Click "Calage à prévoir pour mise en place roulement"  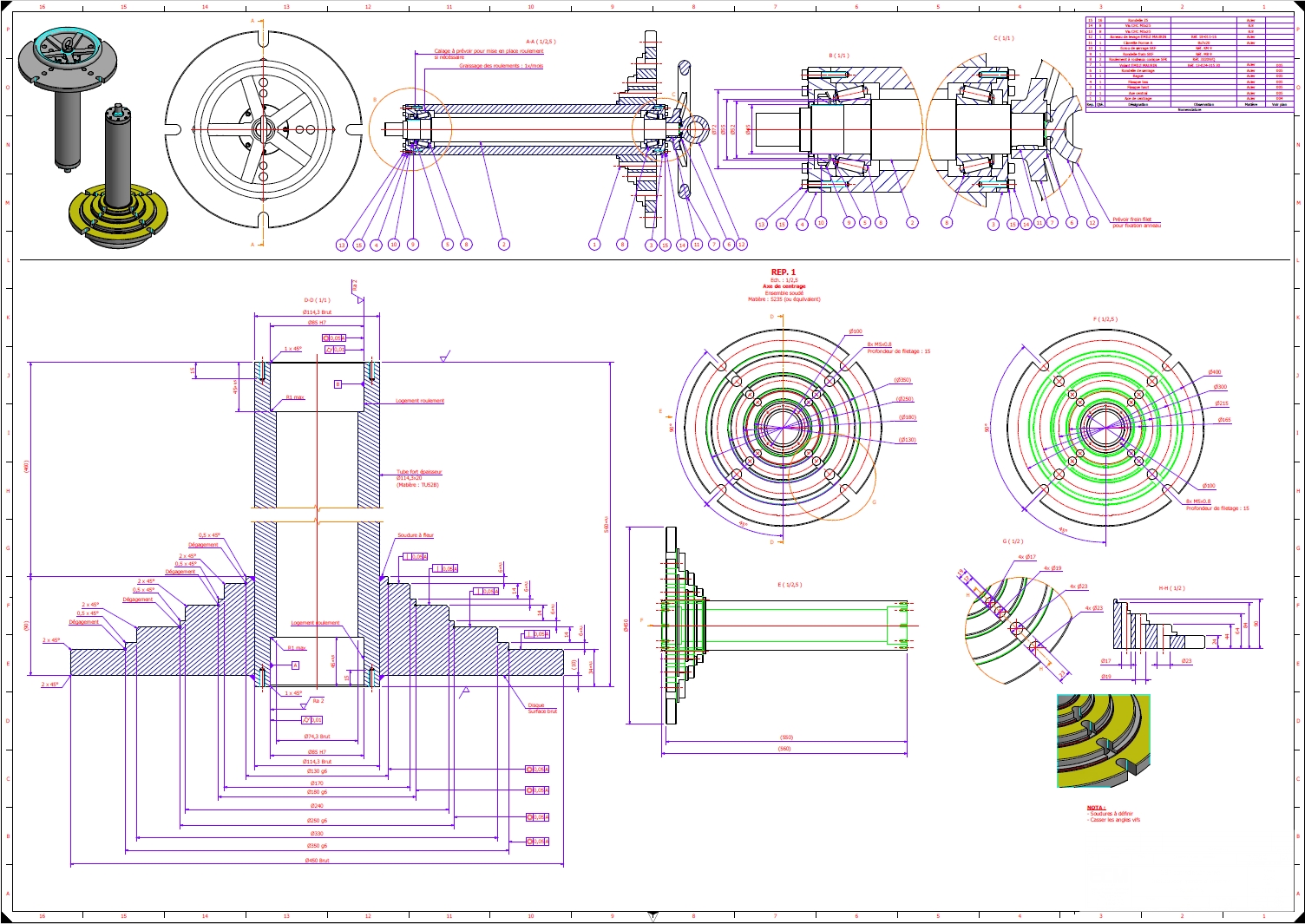(489, 51)
